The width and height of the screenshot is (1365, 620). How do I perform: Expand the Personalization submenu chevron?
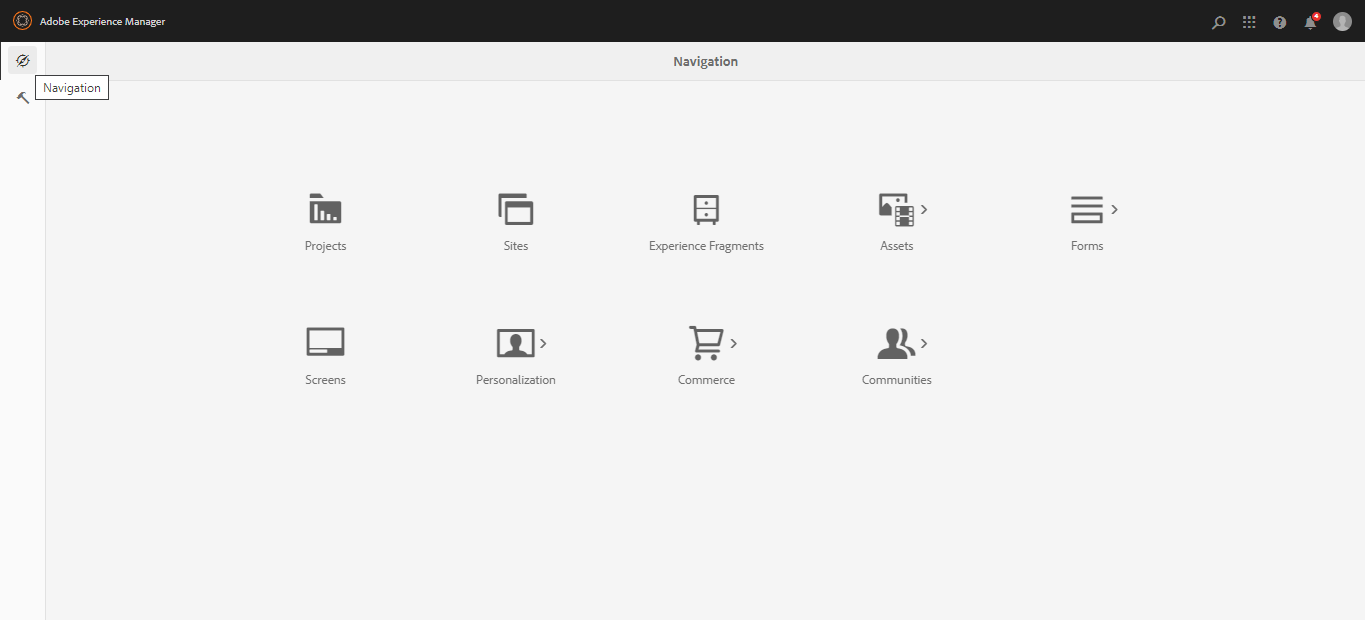click(x=543, y=343)
